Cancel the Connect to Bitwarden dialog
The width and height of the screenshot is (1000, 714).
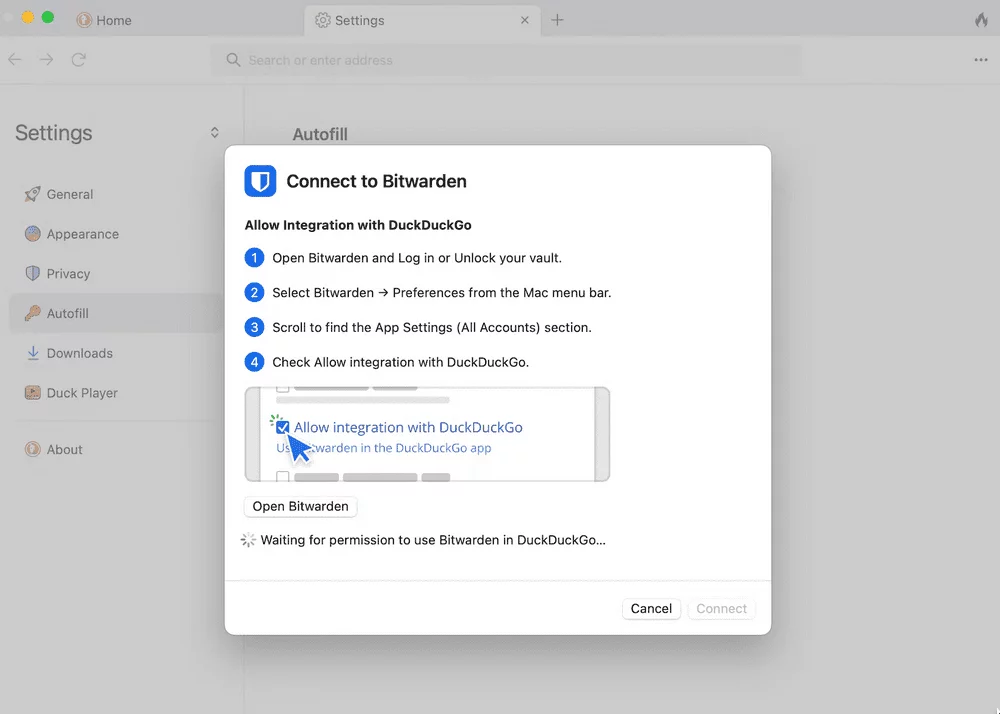pos(651,609)
